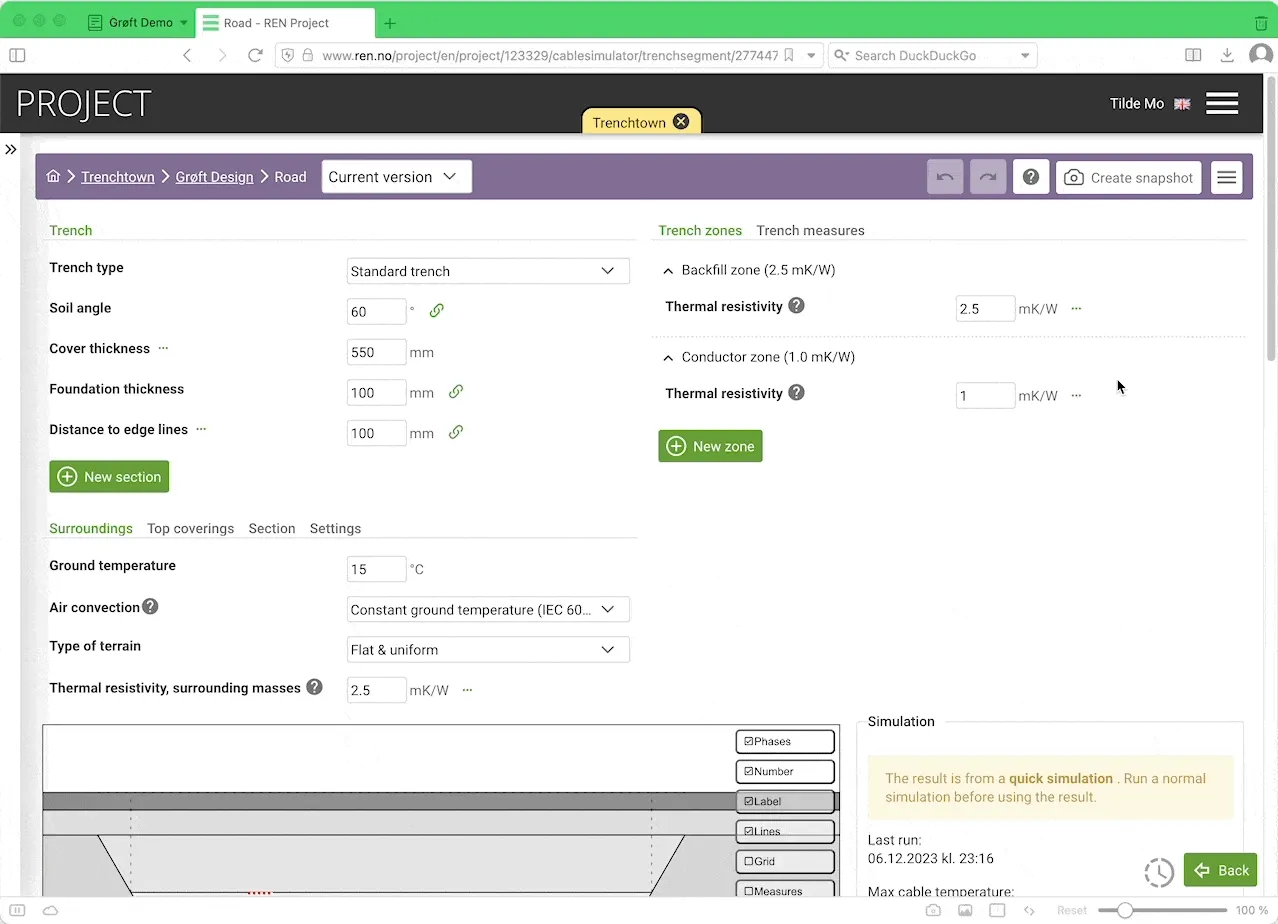Adjust the browser zoom slider
Image resolution: width=1278 pixels, height=924 pixels.
point(1125,910)
